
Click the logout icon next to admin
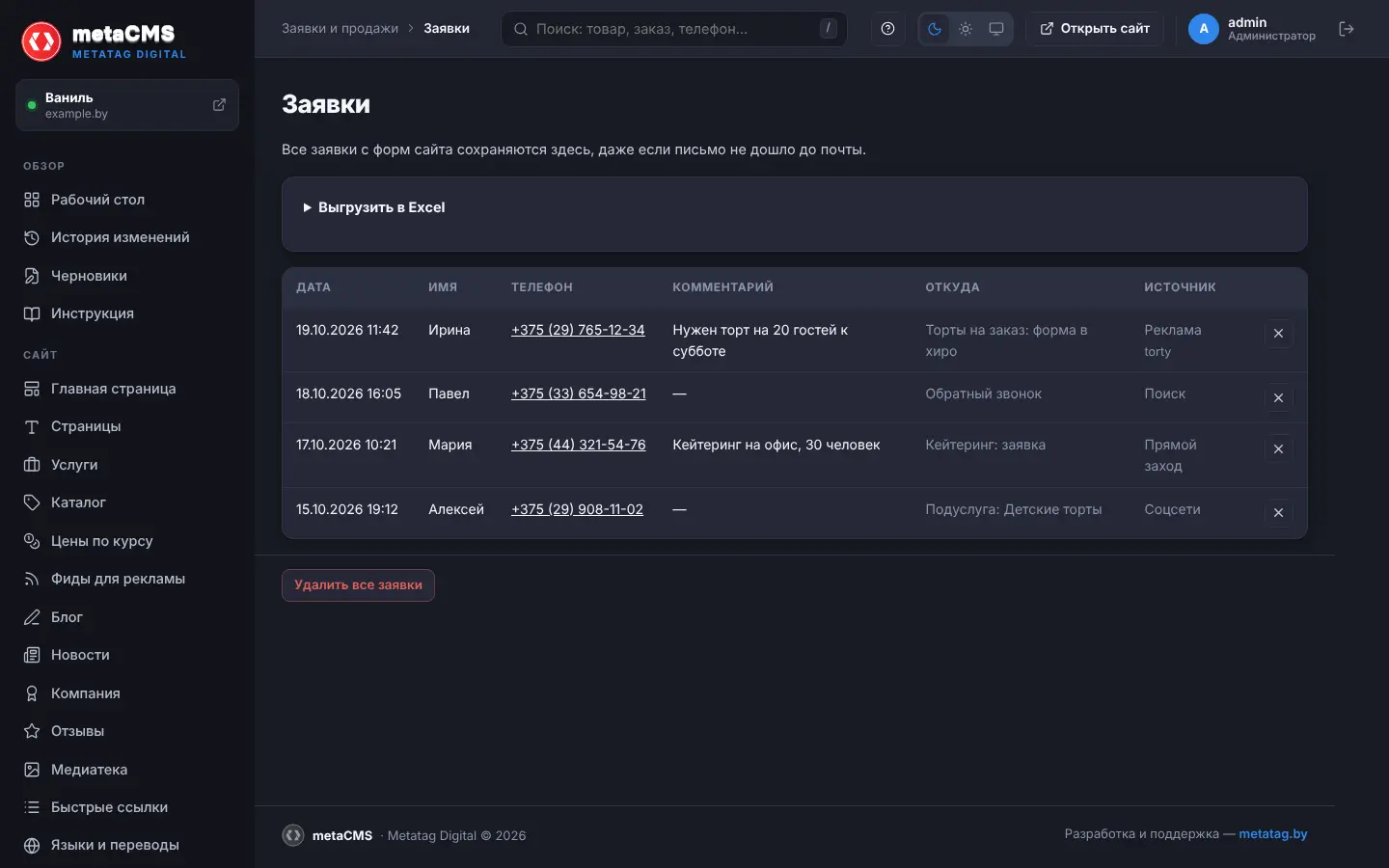tap(1347, 29)
